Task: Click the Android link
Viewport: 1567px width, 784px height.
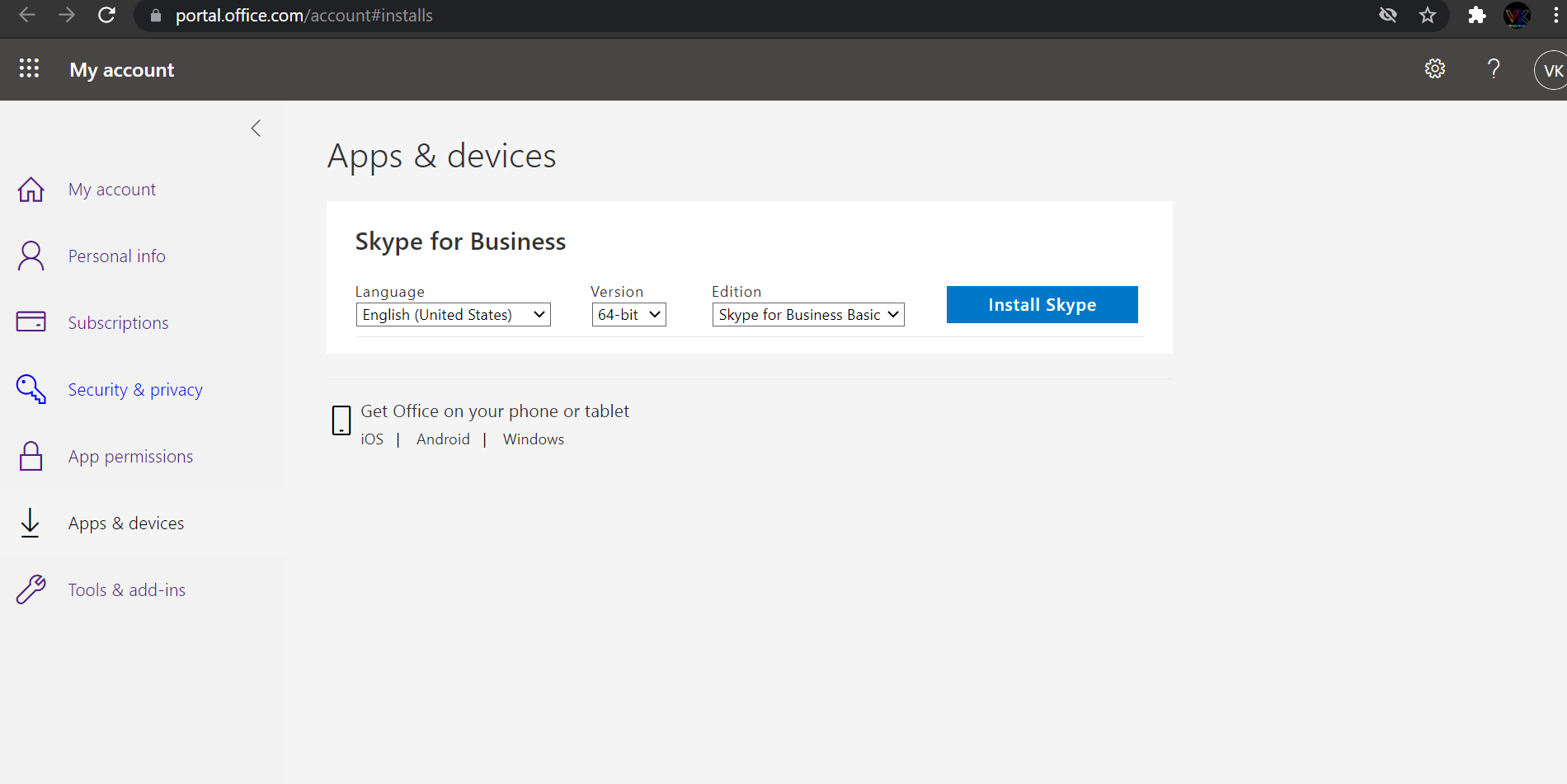Action: [x=443, y=439]
